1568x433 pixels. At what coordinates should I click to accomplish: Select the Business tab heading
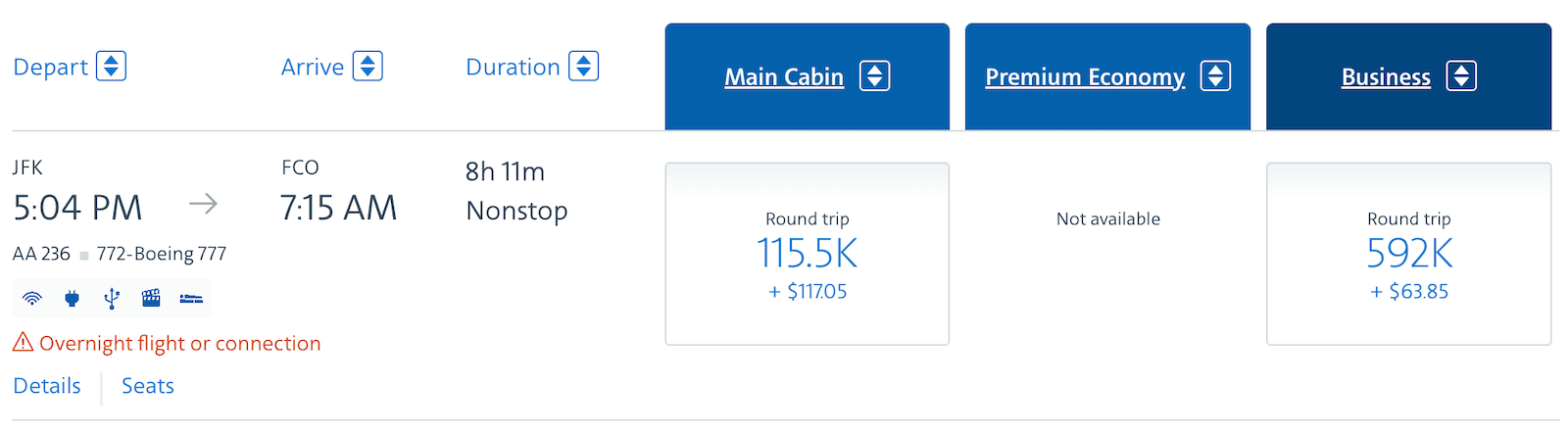[1386, 77]
